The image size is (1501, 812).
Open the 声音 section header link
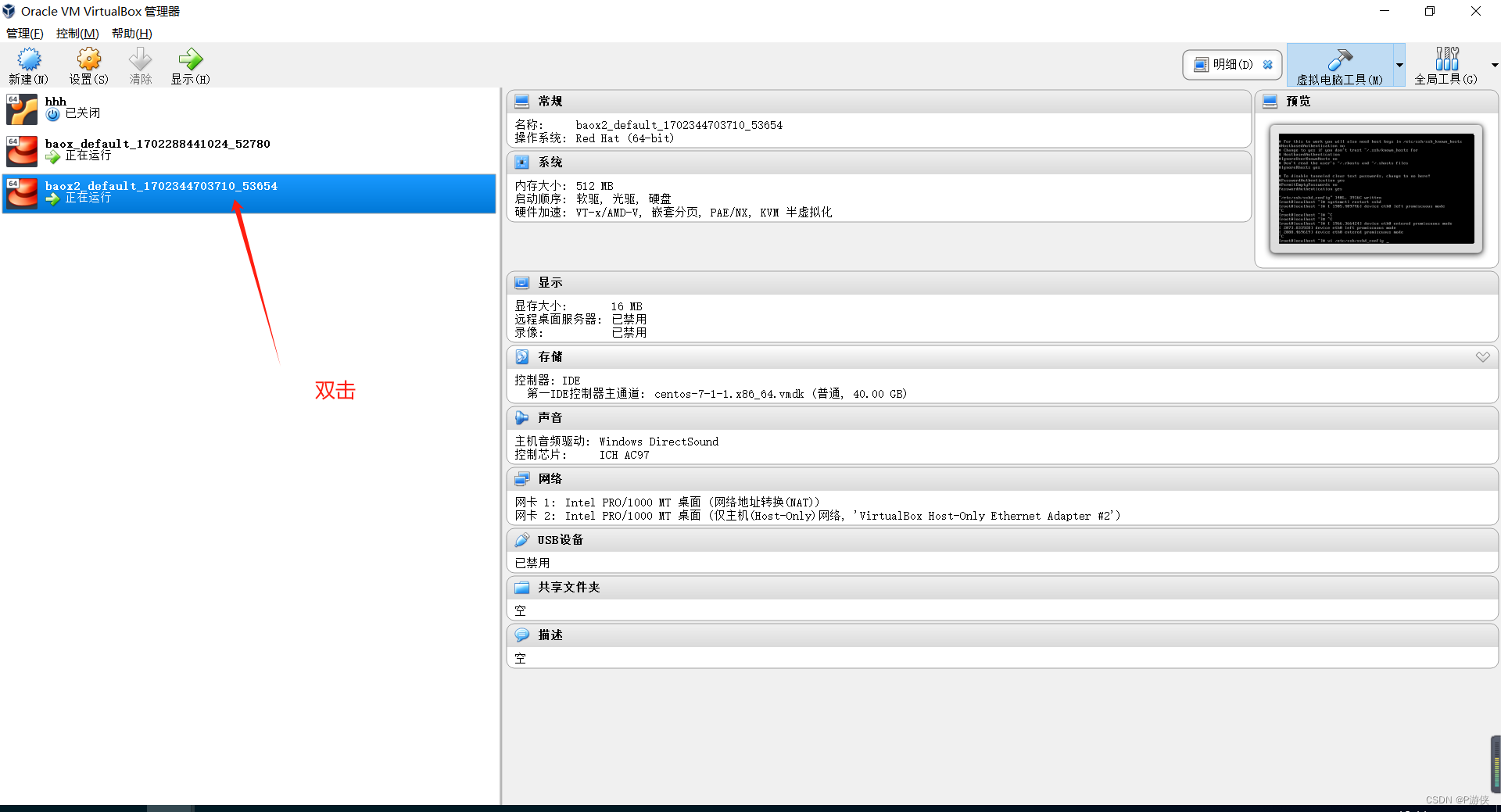coord(550,418)
